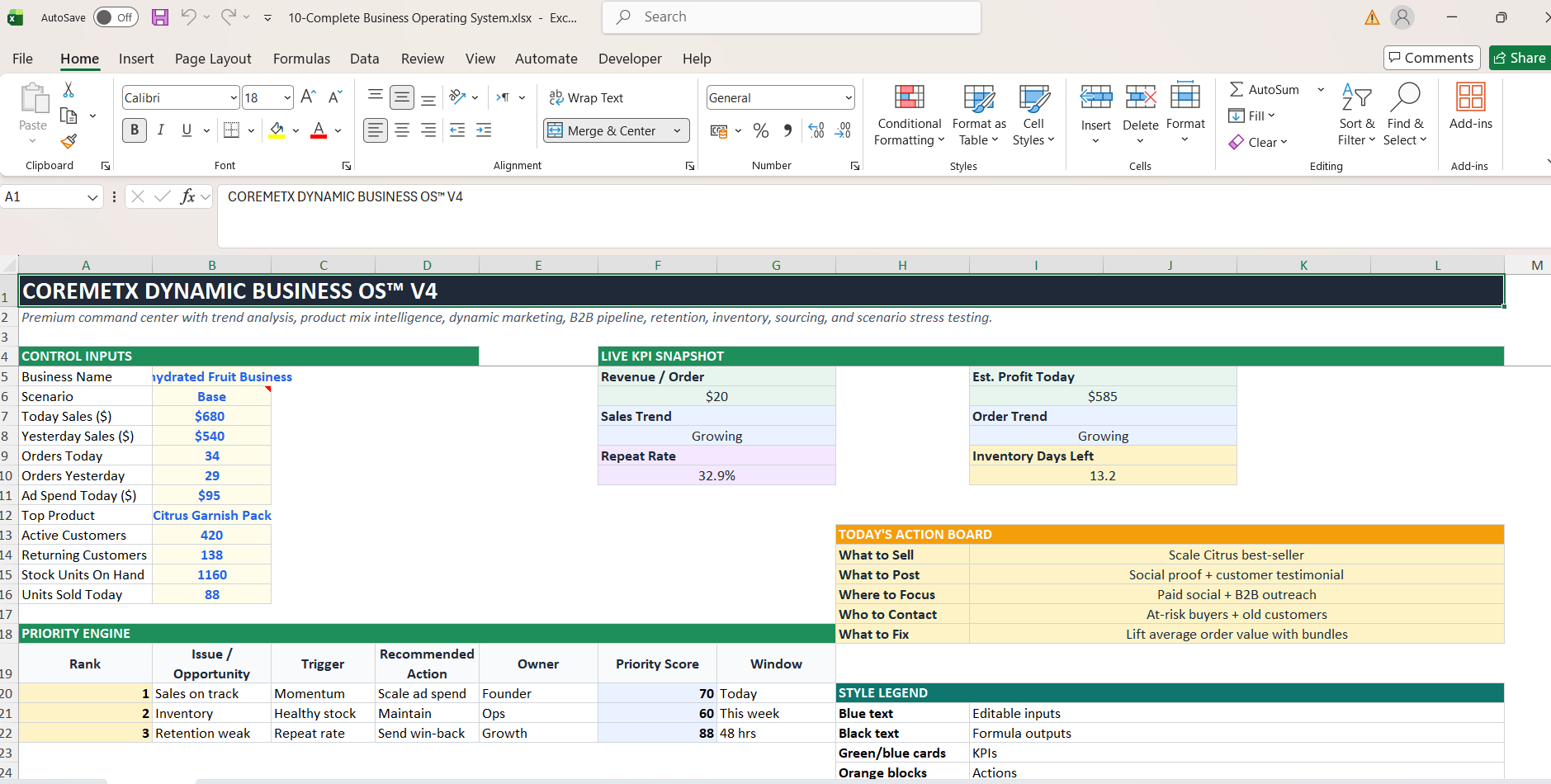Click the Comments button

pyautogui.click(x=1431, y=58)
